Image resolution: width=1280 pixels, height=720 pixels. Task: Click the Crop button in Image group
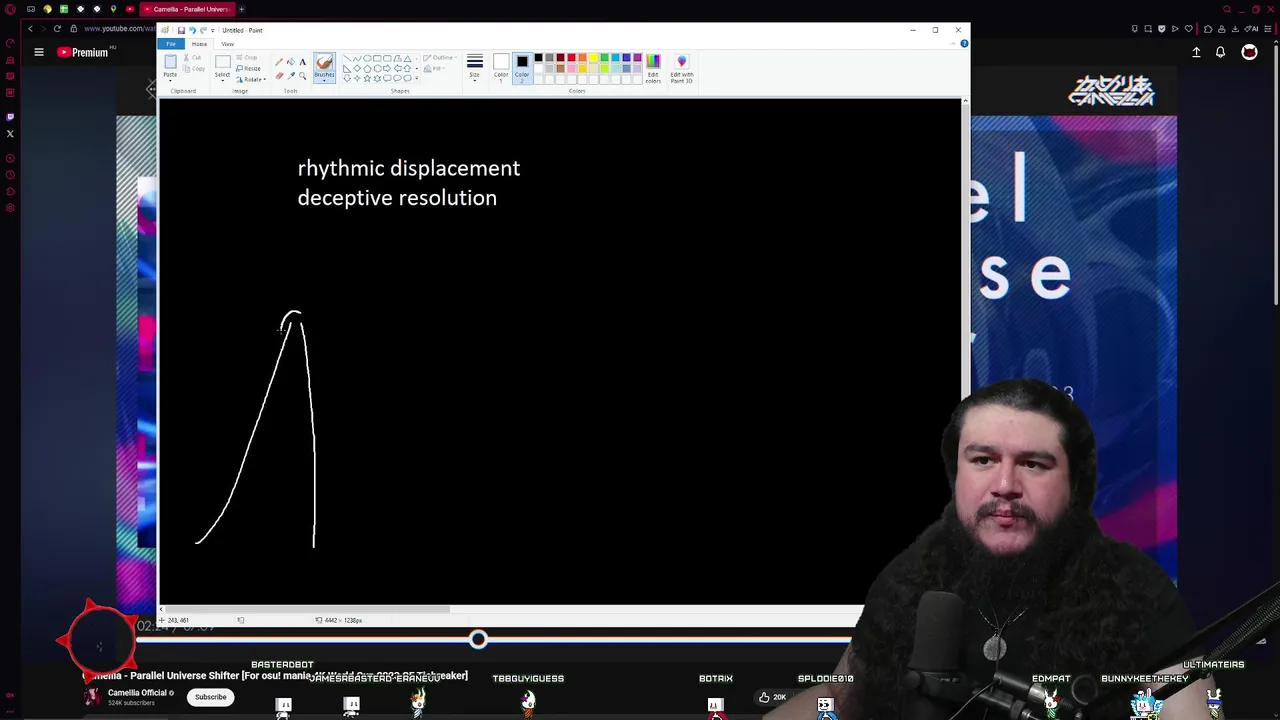click(x=246, y=57)
